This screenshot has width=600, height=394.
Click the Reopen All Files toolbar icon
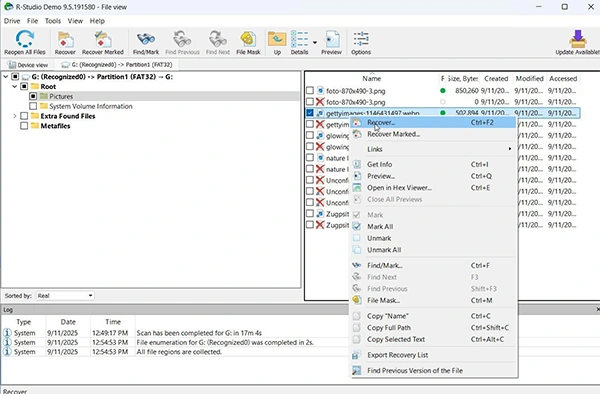[25, 39]
